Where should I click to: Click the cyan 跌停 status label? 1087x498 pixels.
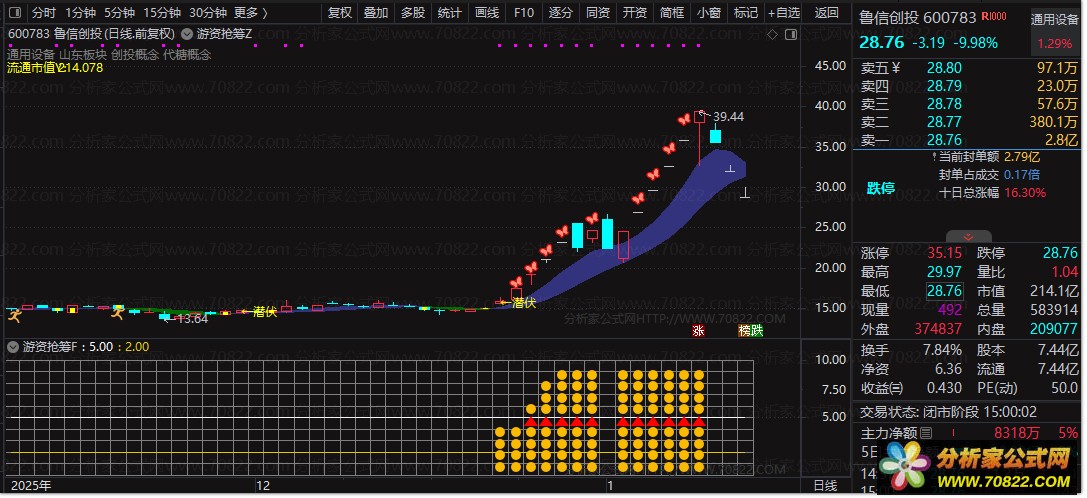pos(880,189)
